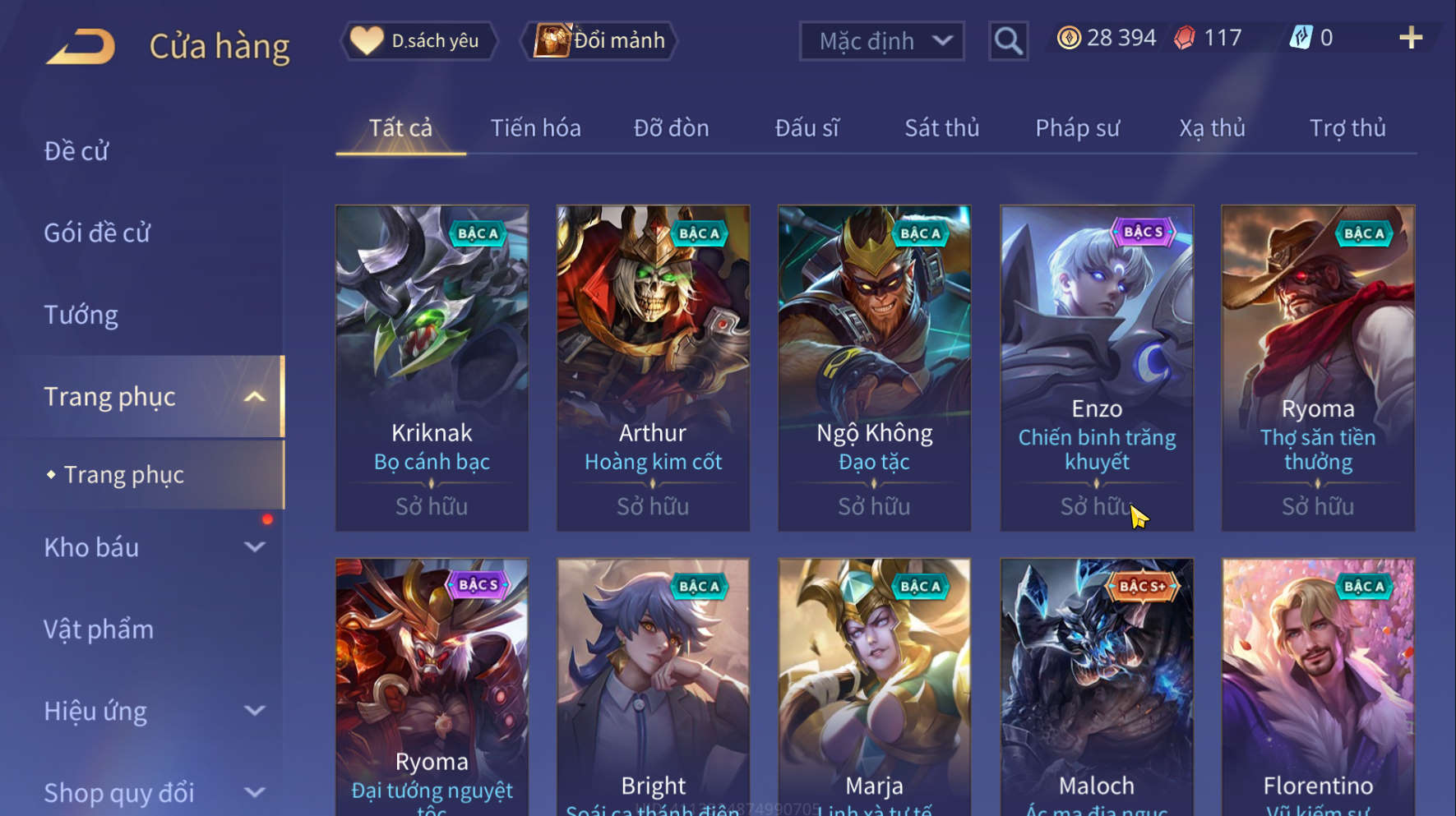
Task: Select the Tiến hóa tab
Action: coord(536,128)
